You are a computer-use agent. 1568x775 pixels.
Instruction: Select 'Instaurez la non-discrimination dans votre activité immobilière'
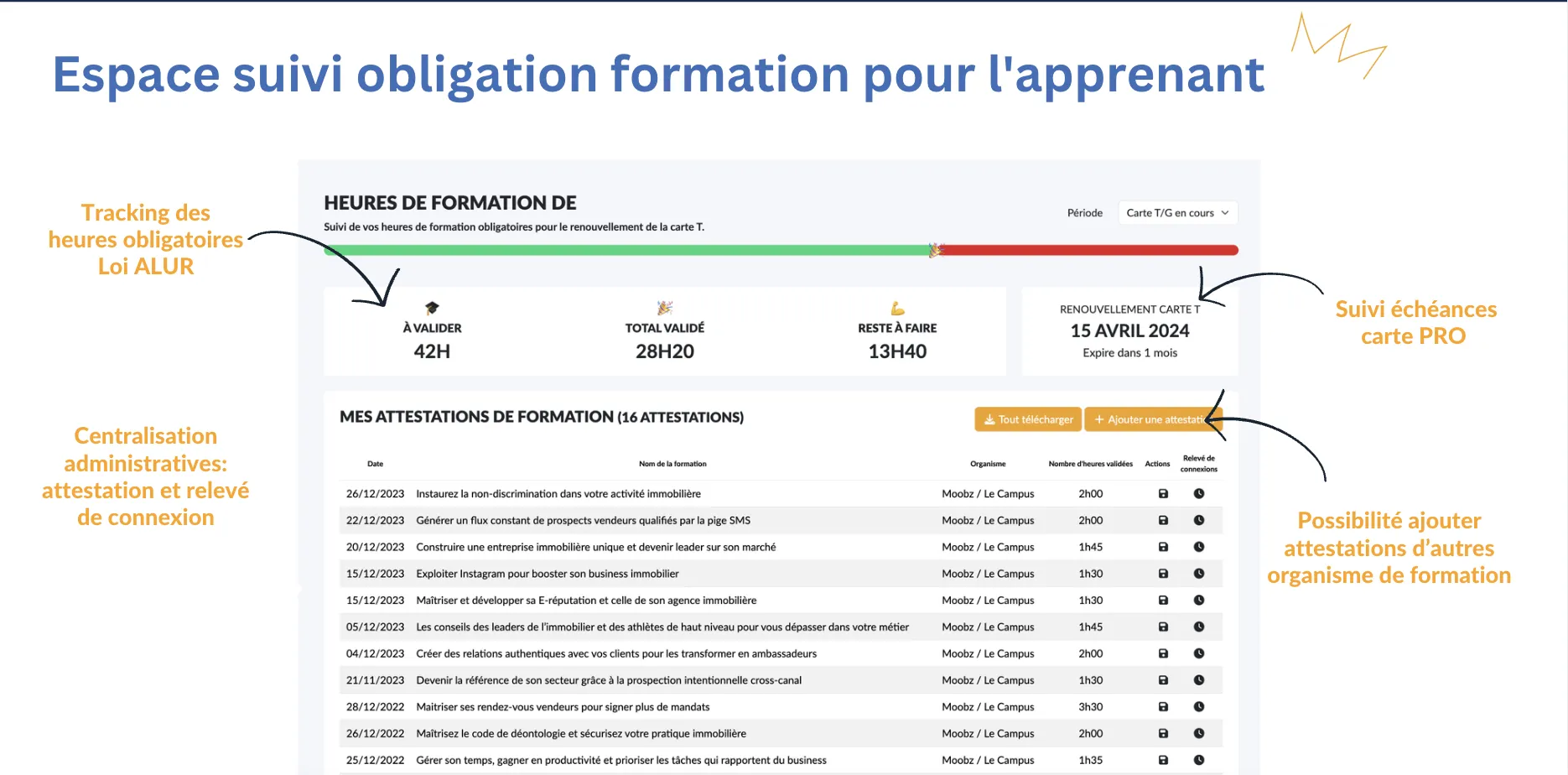pyautogui.click(x=558, y=494)
